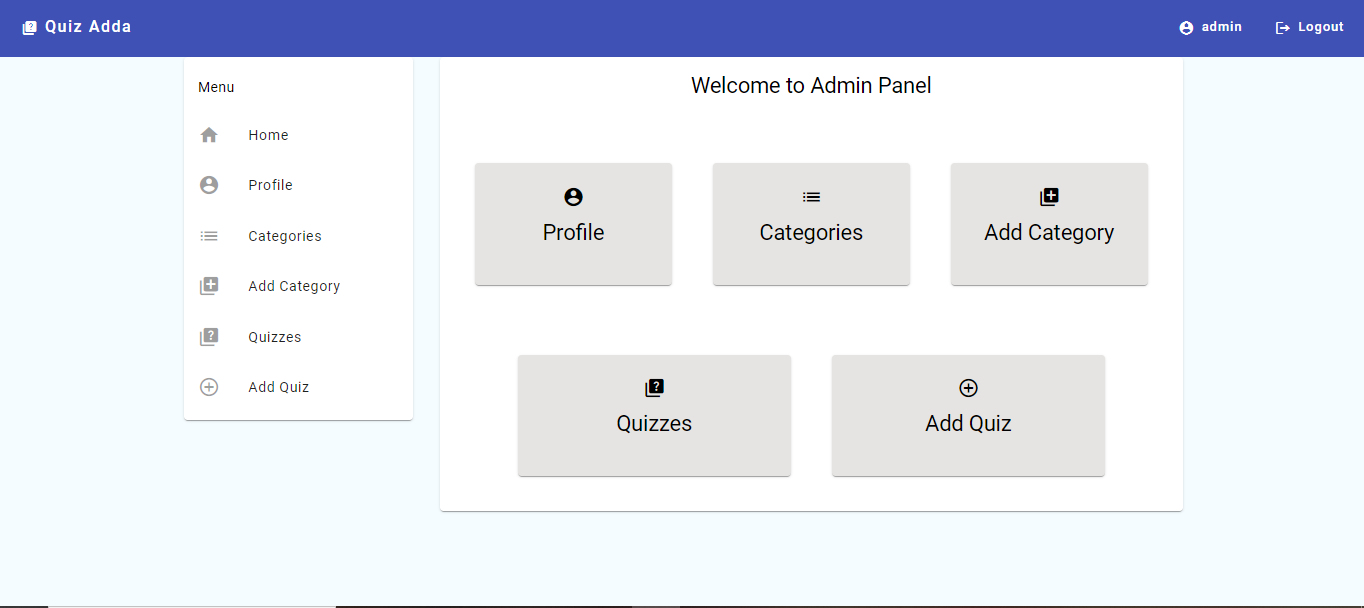1364x608 pixels.
Task: Click the plus icon on Add Category card
Action: point(1049,197)
